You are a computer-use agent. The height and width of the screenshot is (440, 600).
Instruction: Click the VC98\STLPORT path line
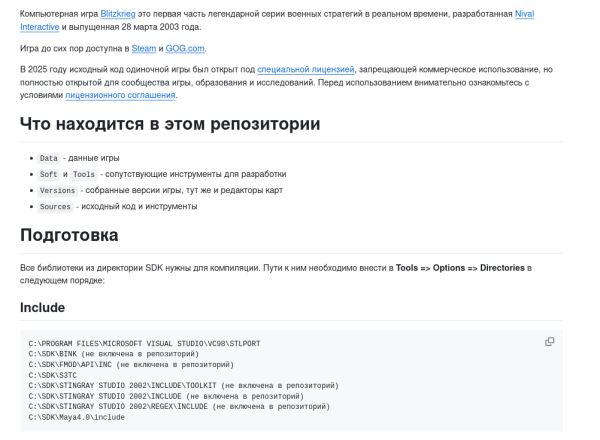[x=145, y=343]
